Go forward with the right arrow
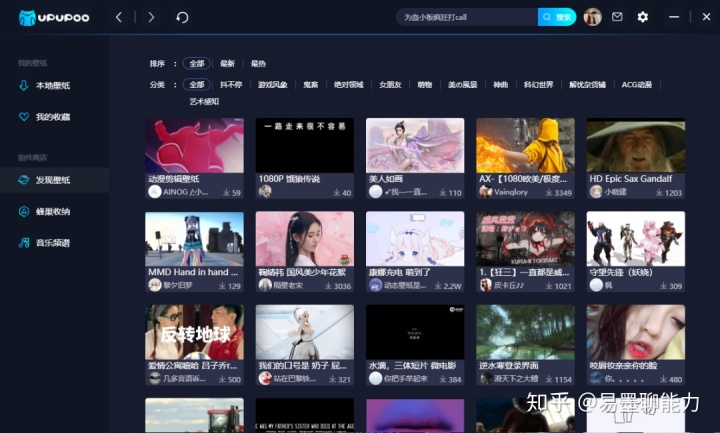720x433 pixels. [x=151, y=17]
